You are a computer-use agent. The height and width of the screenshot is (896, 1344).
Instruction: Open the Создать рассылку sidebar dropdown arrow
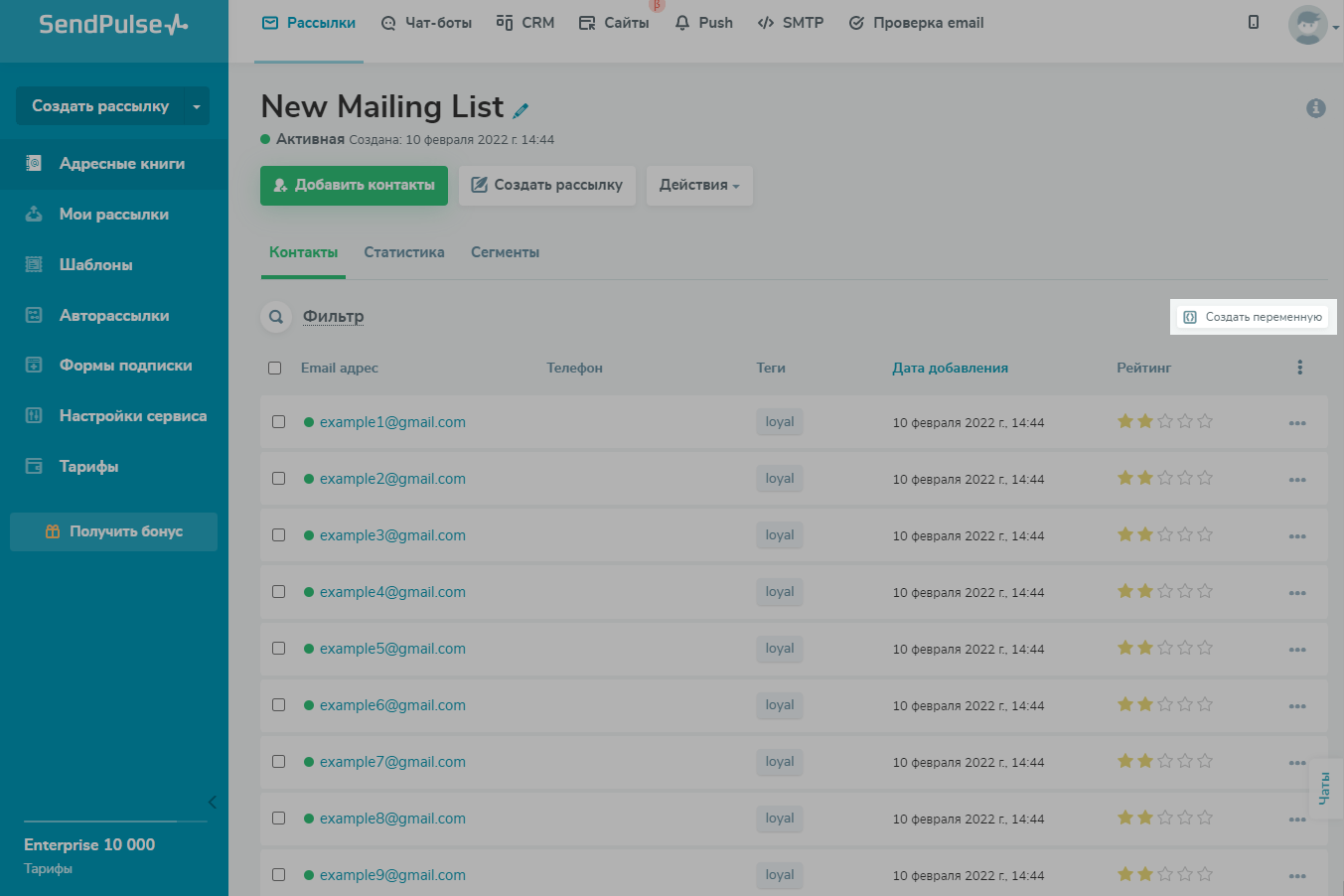[196, 106]
